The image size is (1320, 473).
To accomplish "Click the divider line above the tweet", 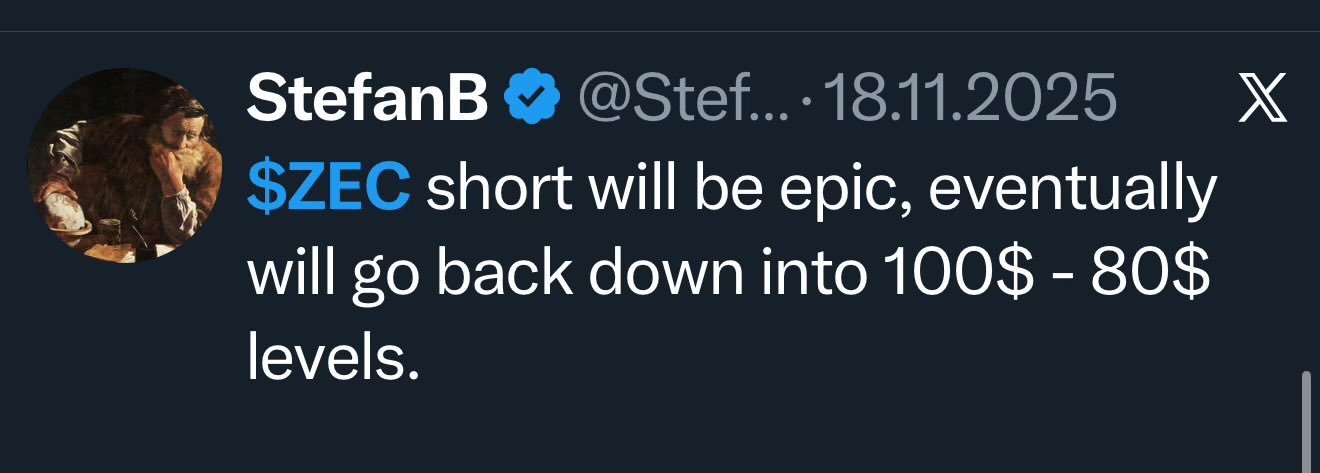I will coord(660,31).
